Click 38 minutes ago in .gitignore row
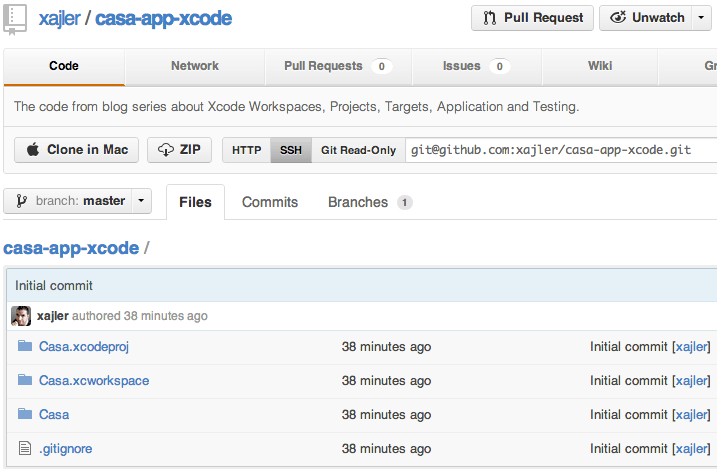 click(386, 449)
